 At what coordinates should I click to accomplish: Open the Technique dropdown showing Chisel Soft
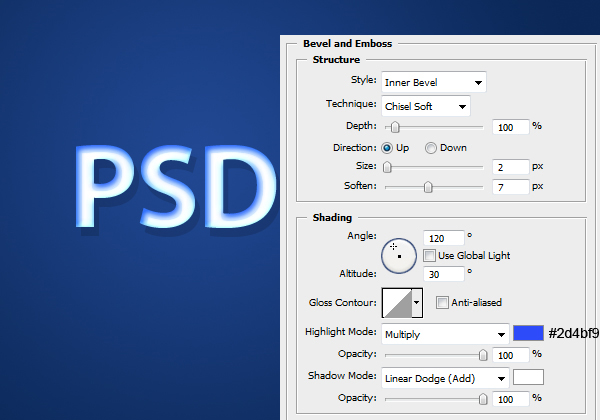click(x=426, y=106)
